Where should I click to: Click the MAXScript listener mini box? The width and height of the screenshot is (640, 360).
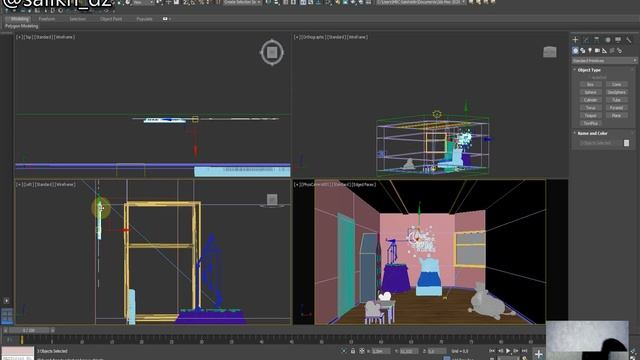coord(18,353)
